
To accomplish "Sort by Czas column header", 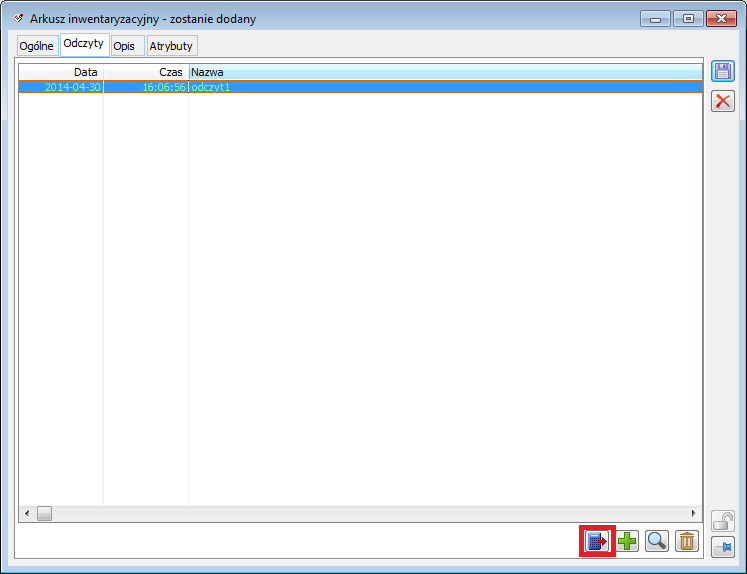I will 146,72.
